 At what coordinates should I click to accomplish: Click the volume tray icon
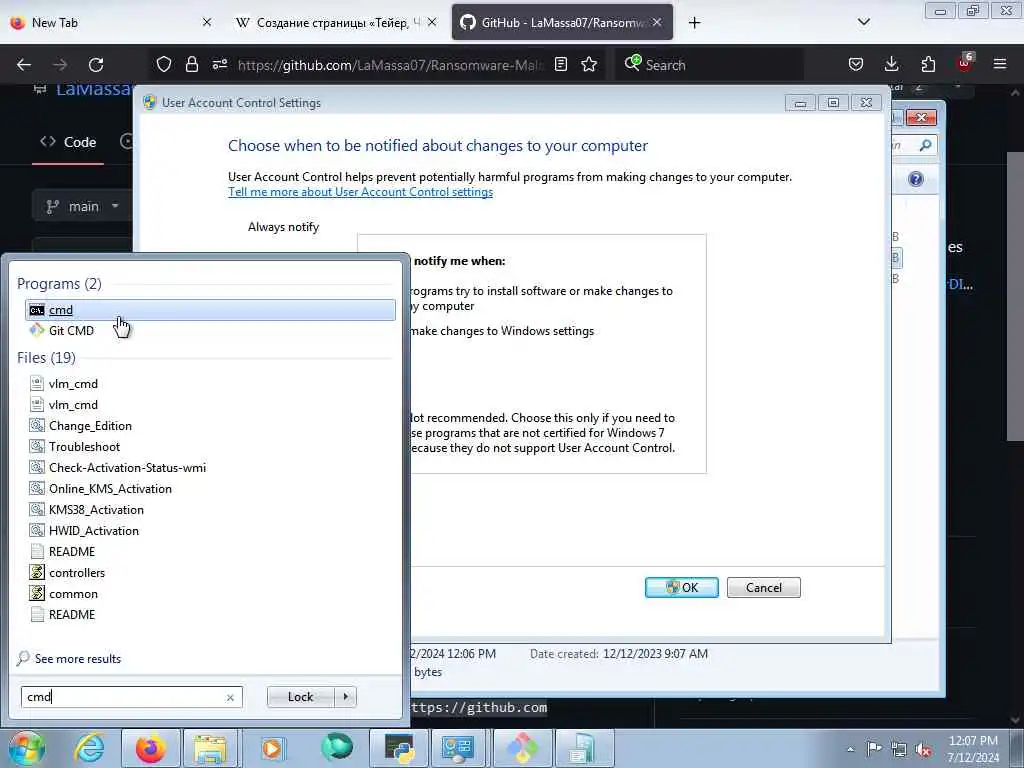tap(923, 749)
